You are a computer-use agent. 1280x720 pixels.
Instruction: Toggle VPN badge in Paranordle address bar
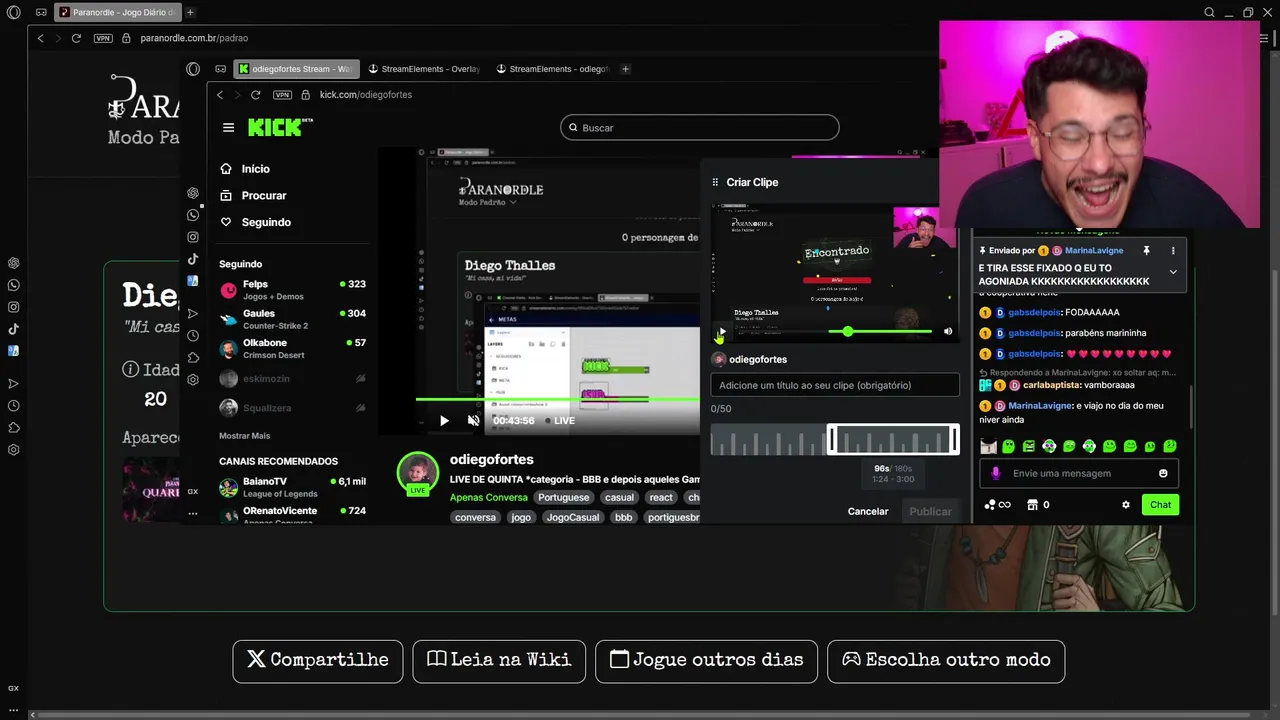[x=103, y=38]
